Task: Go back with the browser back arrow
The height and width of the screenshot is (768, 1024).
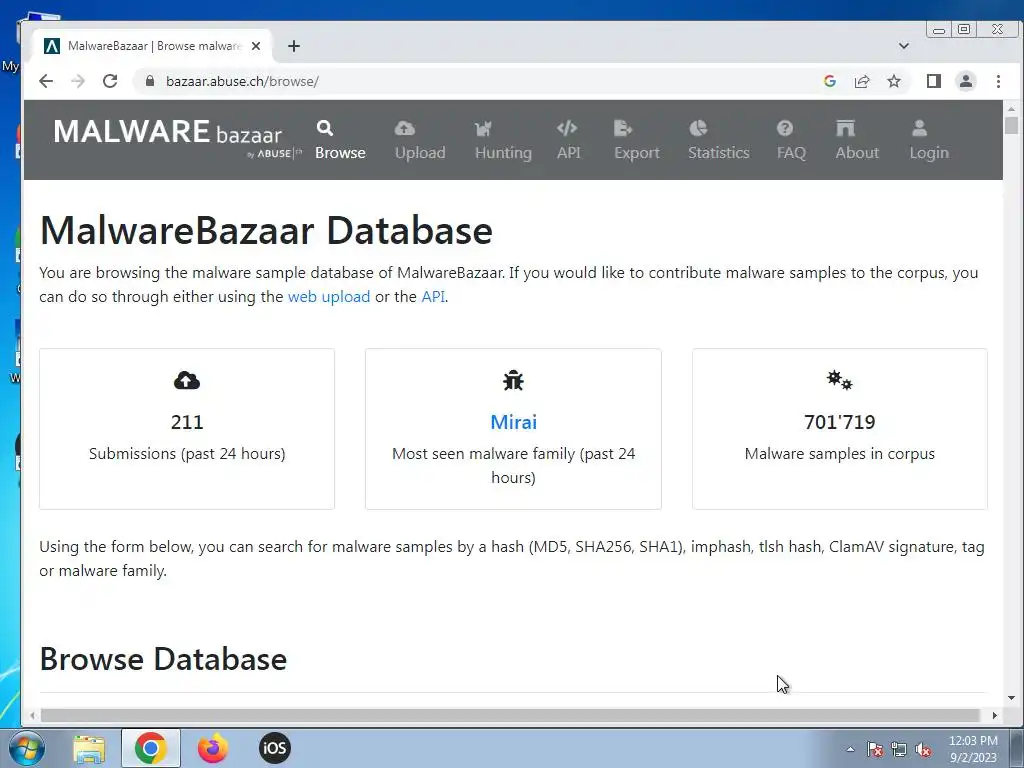Action: [x=46, y=81]
